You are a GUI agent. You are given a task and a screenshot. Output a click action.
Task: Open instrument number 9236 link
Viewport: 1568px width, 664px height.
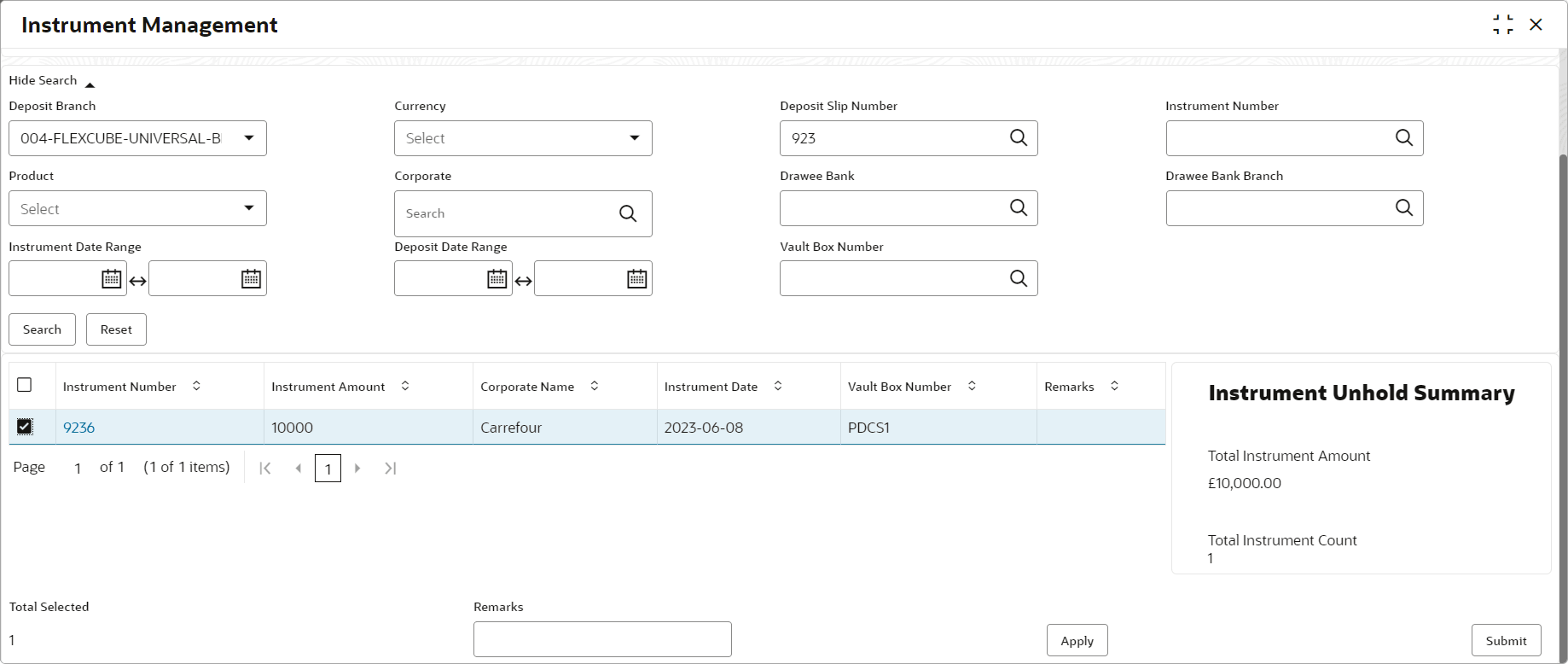[78, 428]
